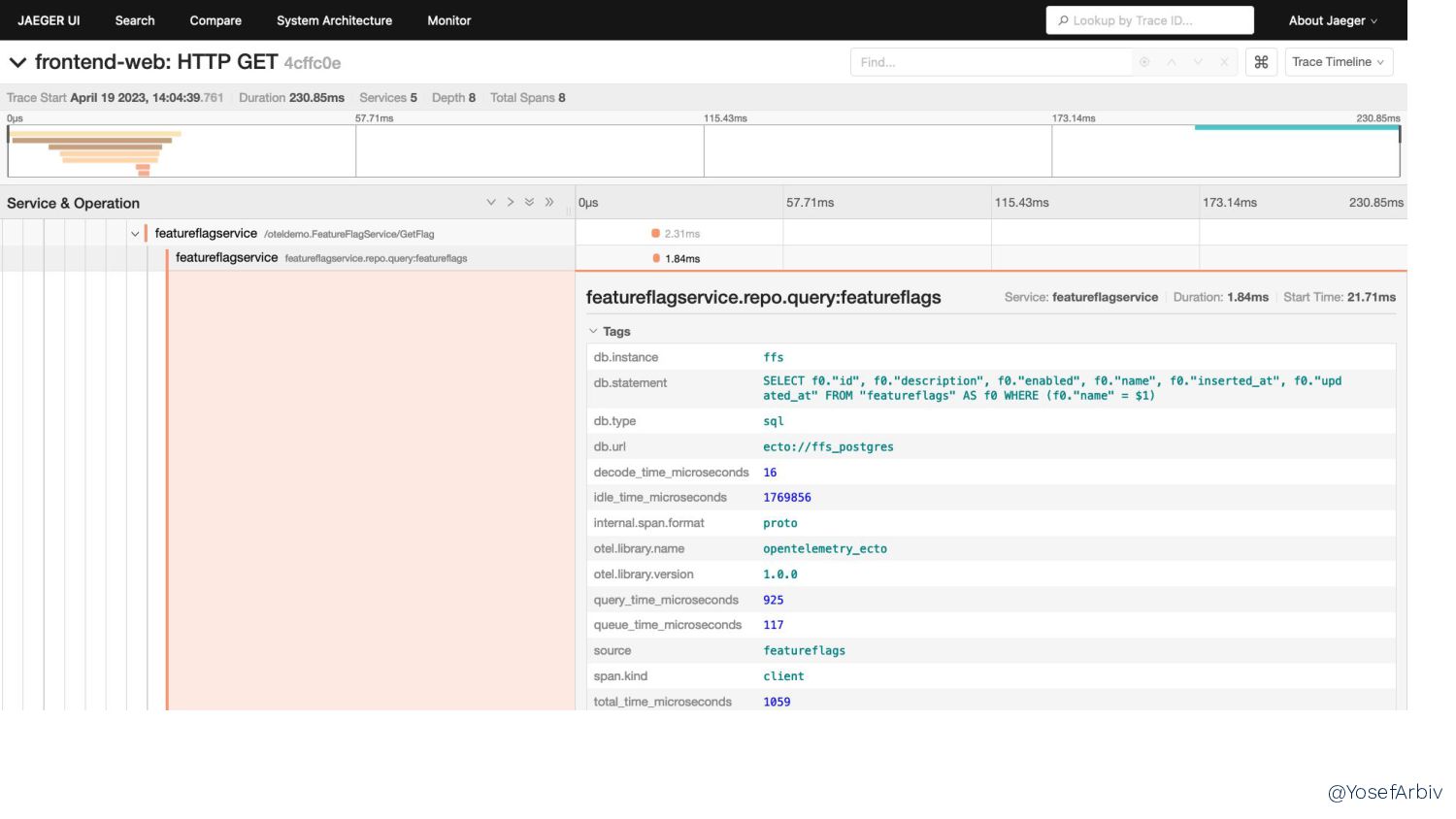
Task: Open the Search menu item
Action: coord(135,20)
